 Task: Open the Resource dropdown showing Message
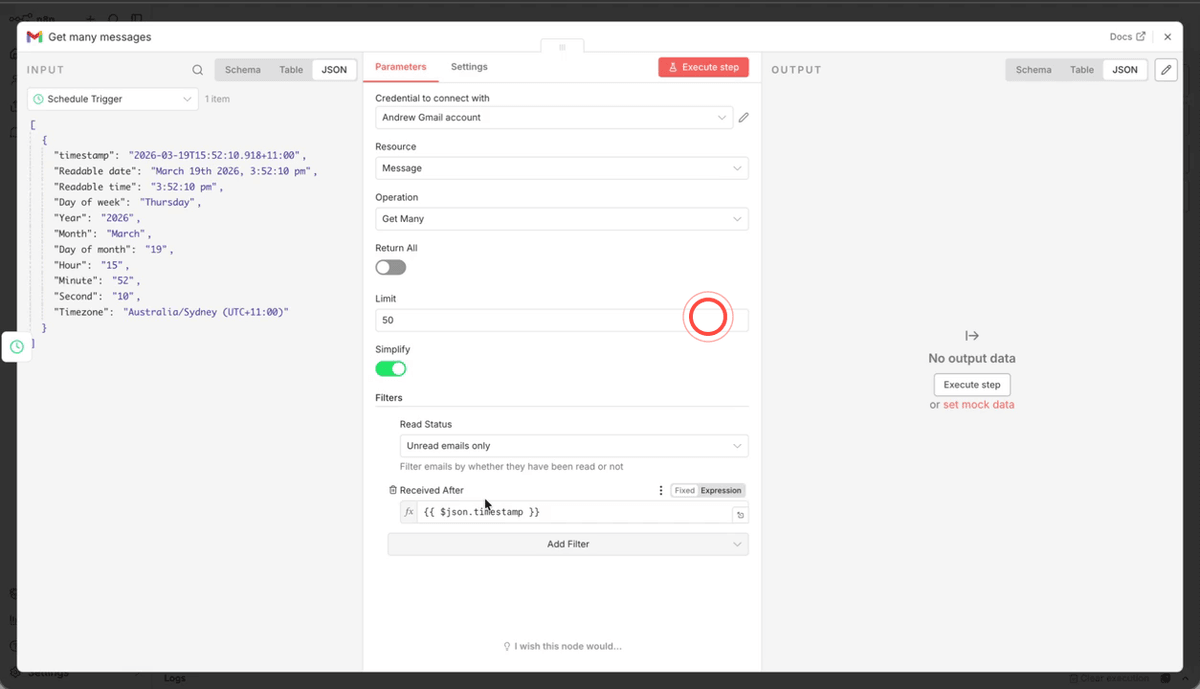(x=561, y=168)
